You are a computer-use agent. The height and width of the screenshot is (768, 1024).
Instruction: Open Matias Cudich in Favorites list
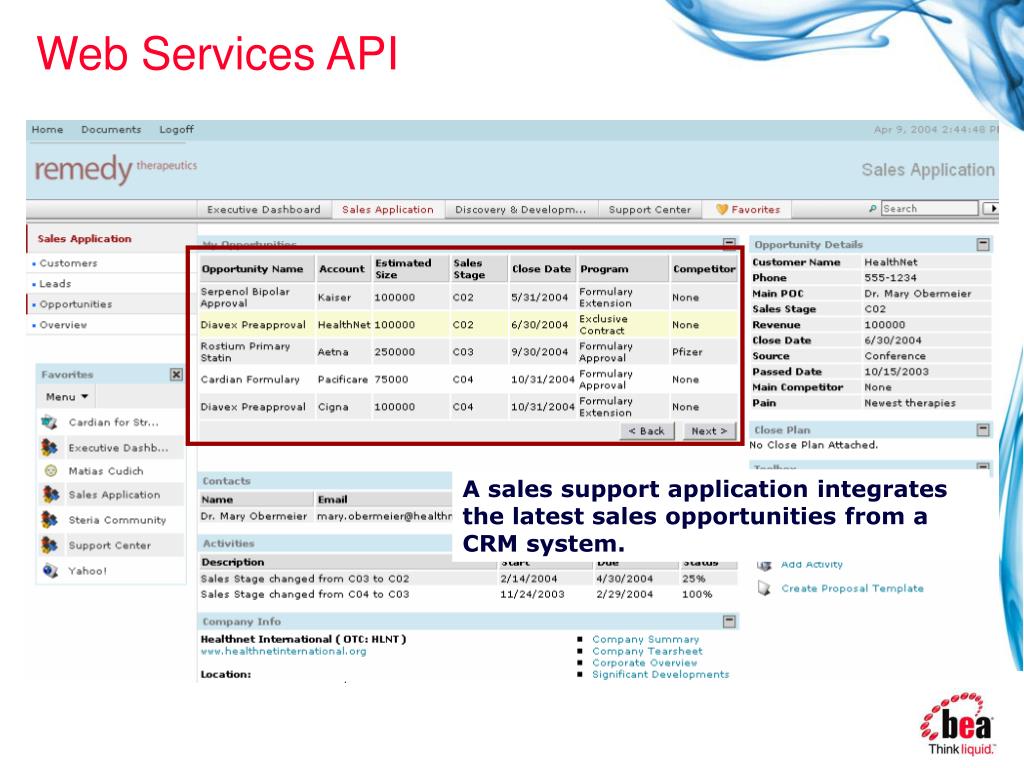pos(106,471)
